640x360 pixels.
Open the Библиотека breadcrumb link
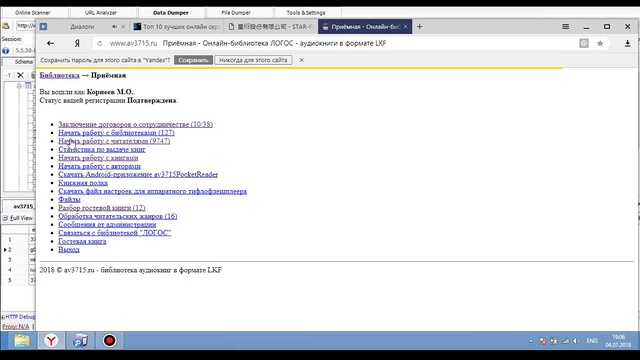[x=60, y=76]
